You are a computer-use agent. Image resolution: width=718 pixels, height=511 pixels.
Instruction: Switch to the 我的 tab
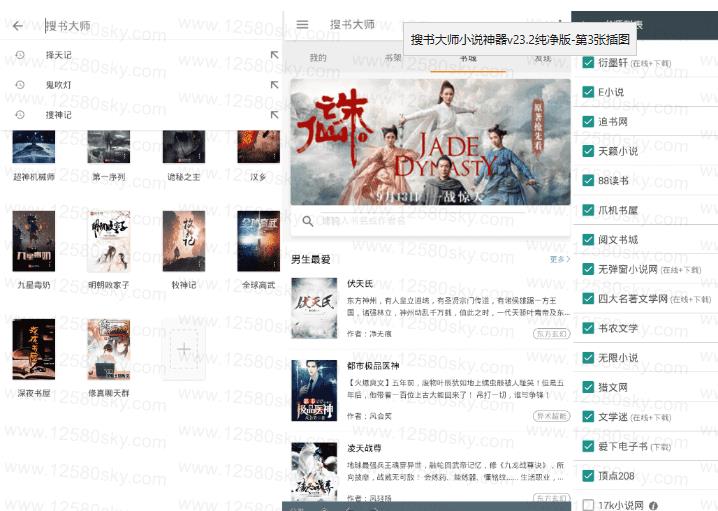click(318, 58)
